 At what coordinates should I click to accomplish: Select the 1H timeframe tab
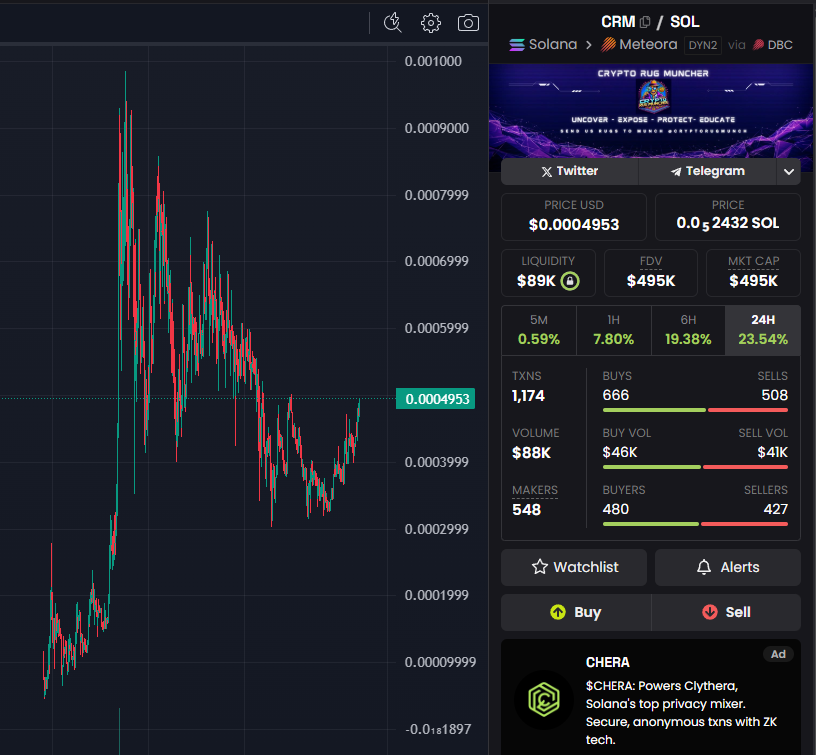coord(614,330)
